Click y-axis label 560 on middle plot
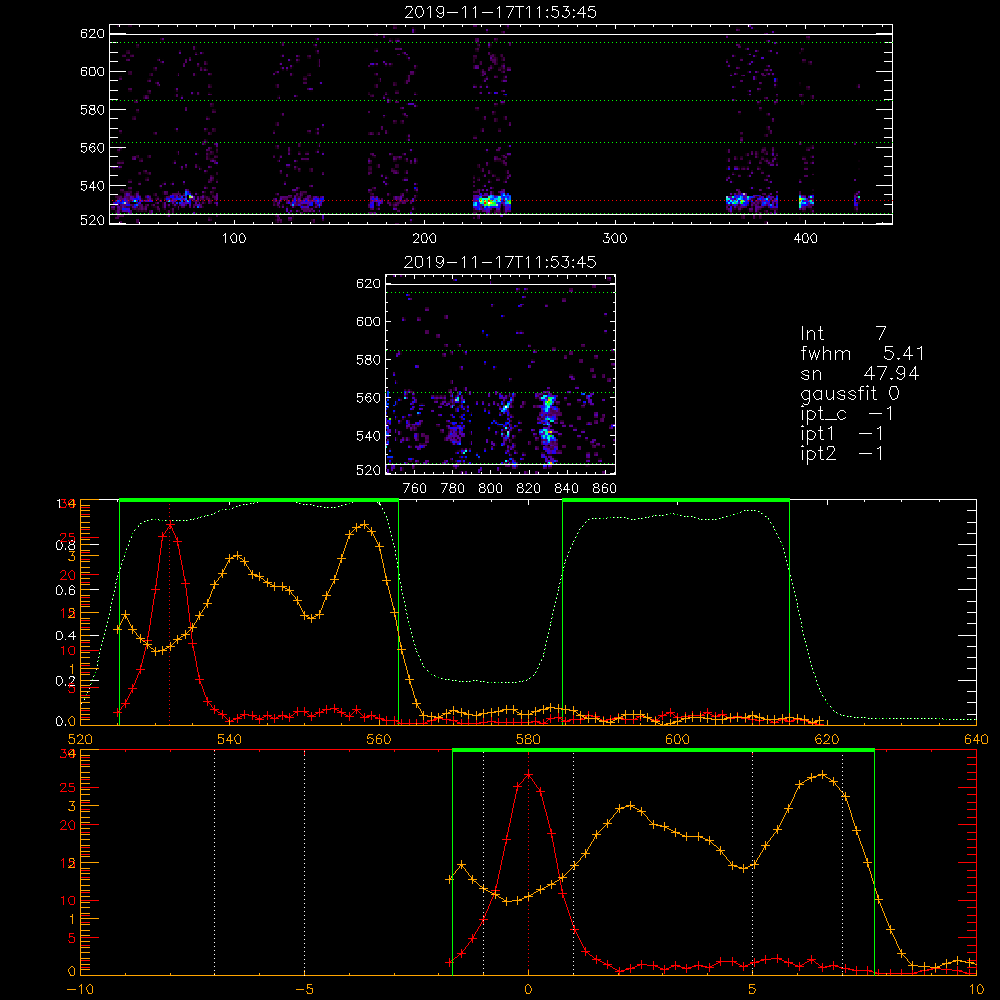This screenshot has width=1000, height=1000. [x=368, y=397]
